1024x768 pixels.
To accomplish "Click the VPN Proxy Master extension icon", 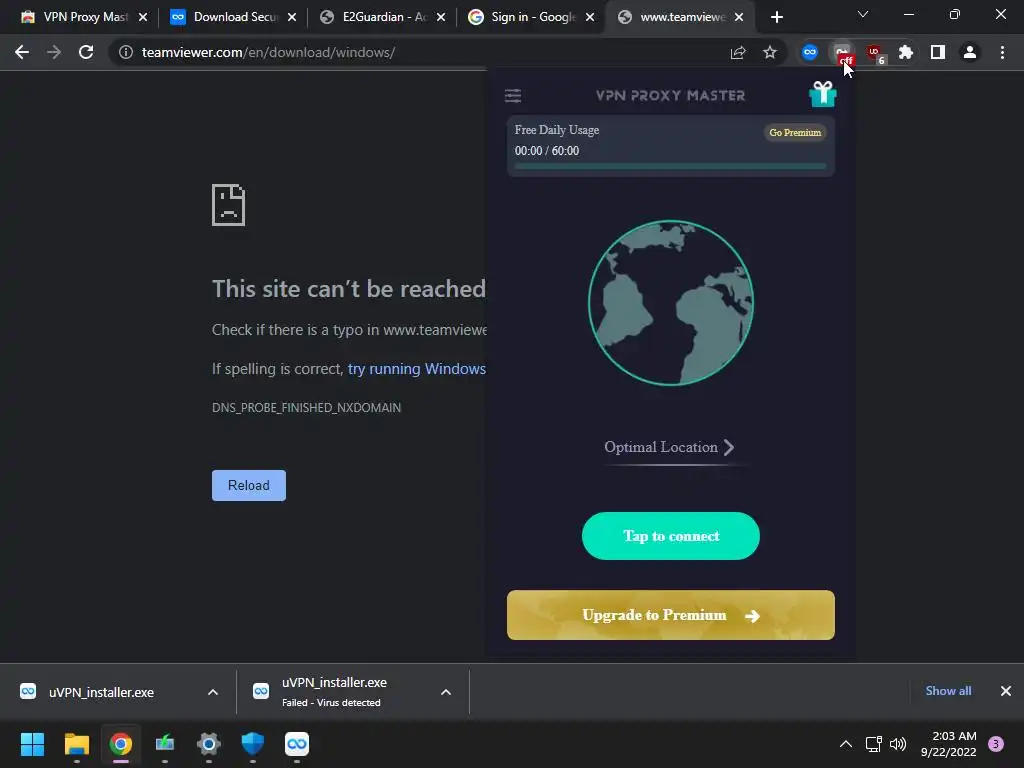I will coord(842,52).
